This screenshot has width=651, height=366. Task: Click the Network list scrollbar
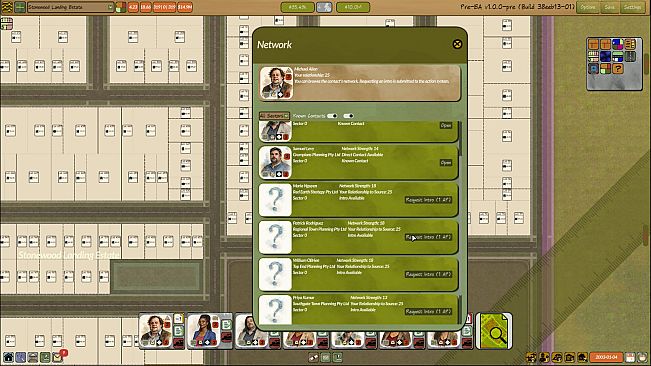pyautogui.click(x=461, y=139)
